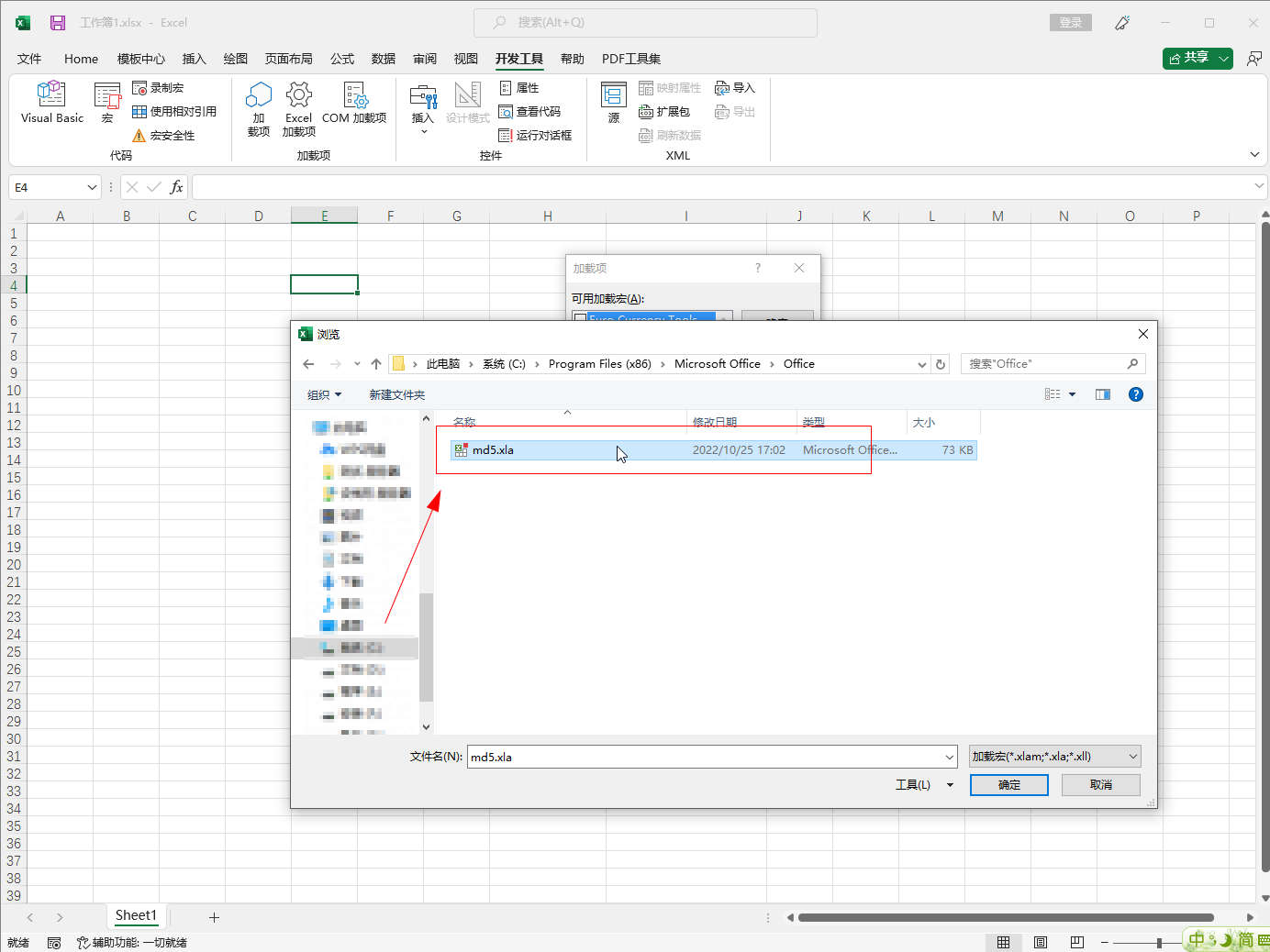Image resolution: width=1270 pixels, height=952 pixels.
Task: Toggle the preview pane icon
Action: coord(1103,394)
